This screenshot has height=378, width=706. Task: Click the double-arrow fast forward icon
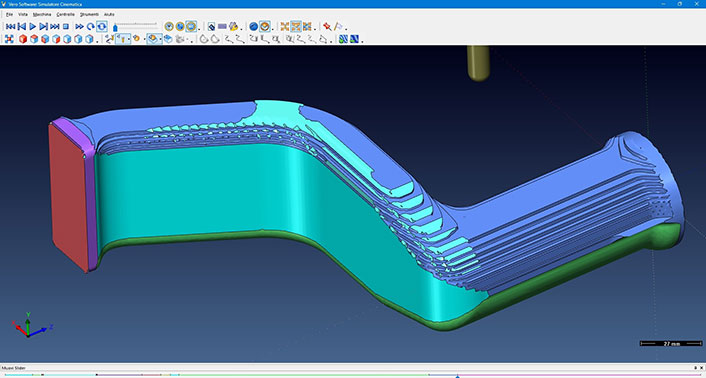(80, 27)
